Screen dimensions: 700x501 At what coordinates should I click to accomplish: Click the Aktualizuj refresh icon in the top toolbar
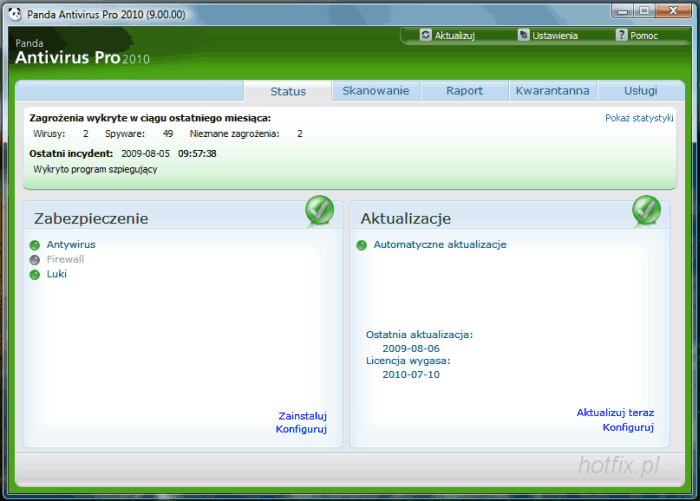(x=426, y=35)
